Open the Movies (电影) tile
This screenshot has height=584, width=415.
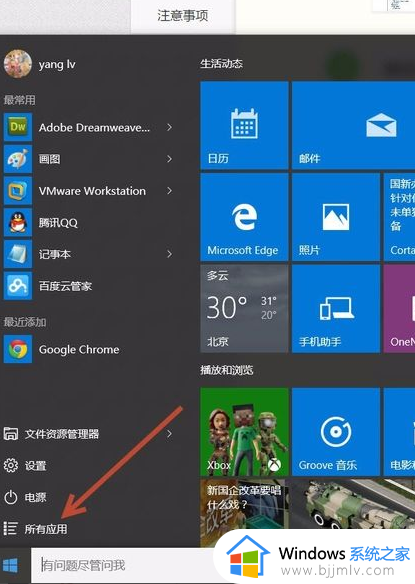(399, 432)
